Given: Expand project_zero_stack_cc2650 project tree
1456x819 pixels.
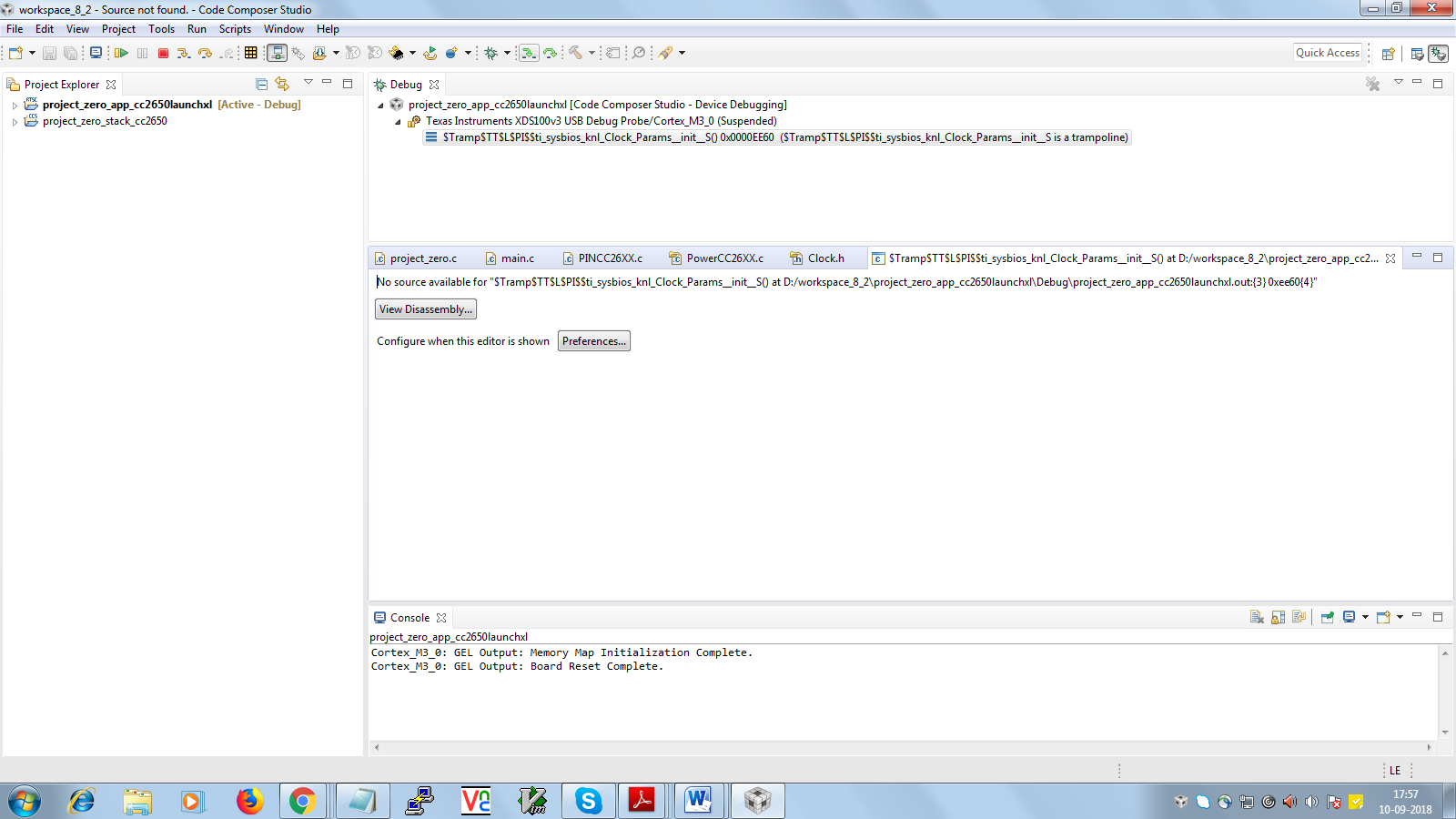Looking at the screenshot, I should click(x=15, y=122).
